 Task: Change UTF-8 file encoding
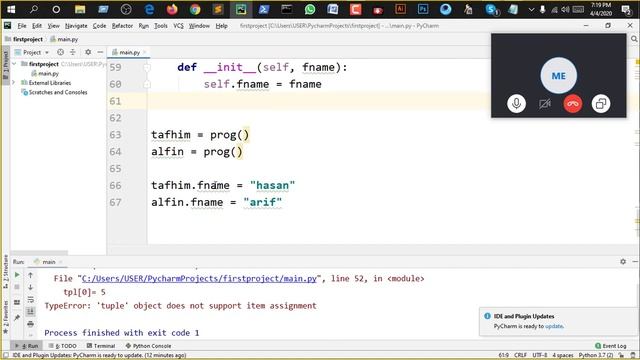coord(539,356)
